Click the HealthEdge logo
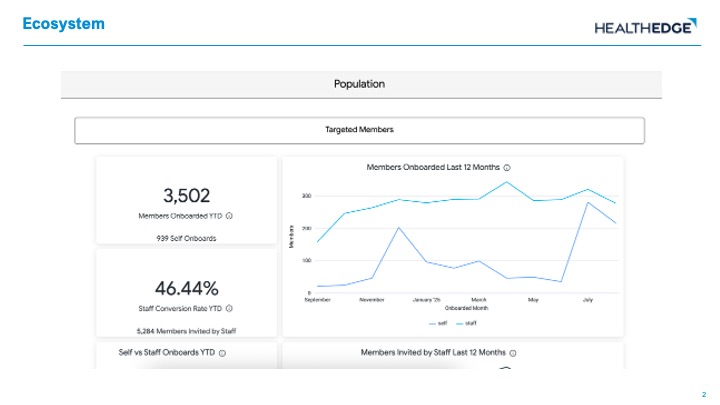 click(x=644, y=27)
